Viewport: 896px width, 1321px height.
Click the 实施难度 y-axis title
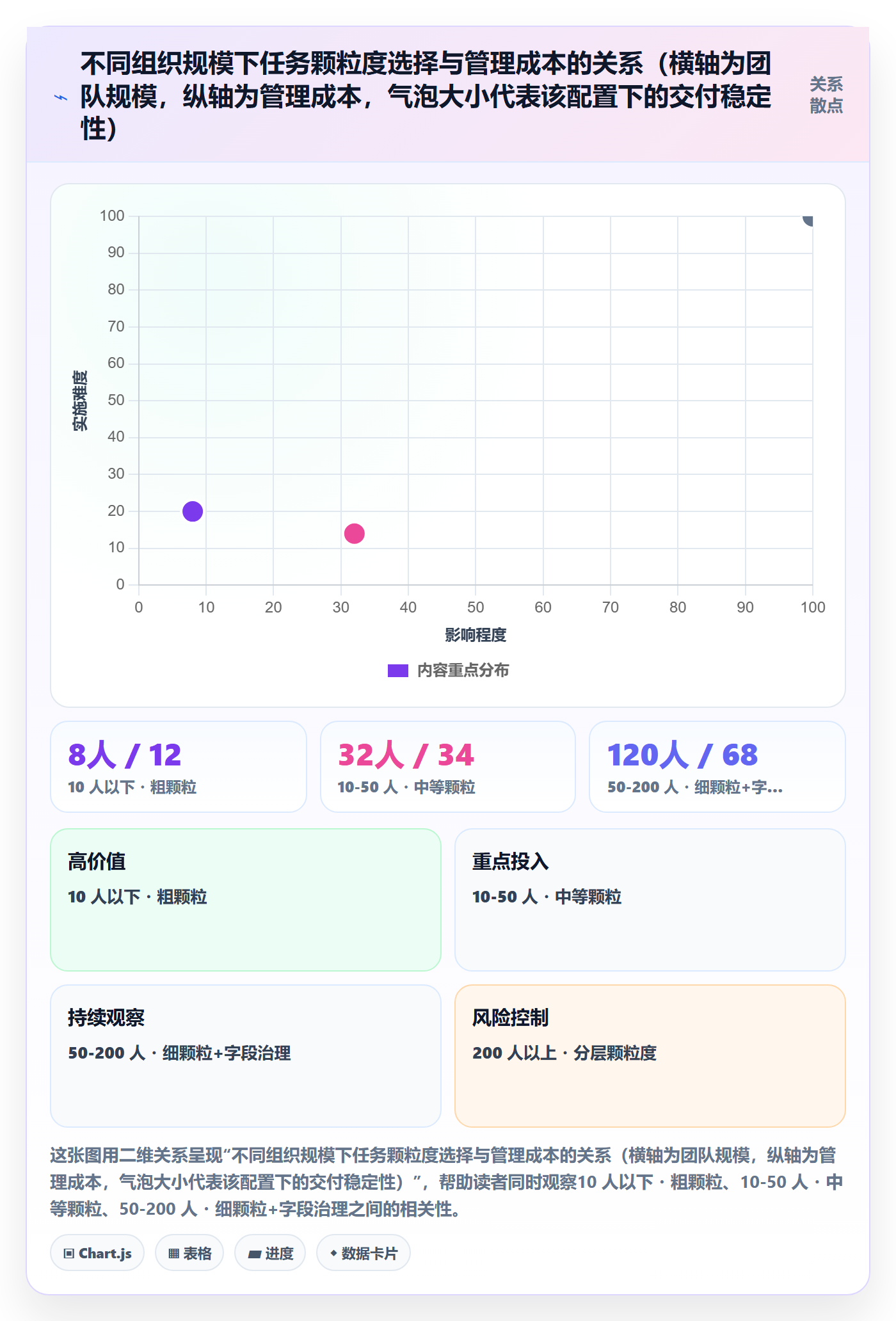(80, 401)
